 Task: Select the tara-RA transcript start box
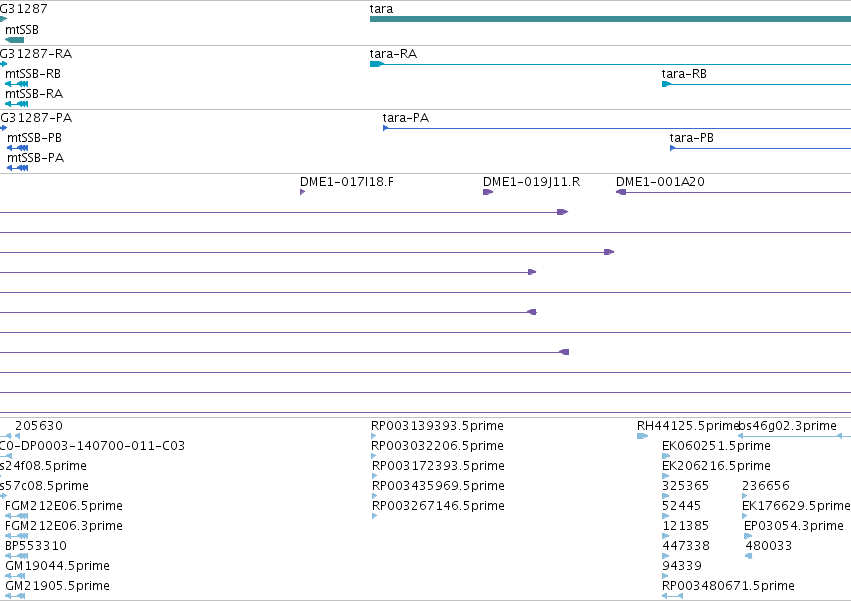pos(377,64)
